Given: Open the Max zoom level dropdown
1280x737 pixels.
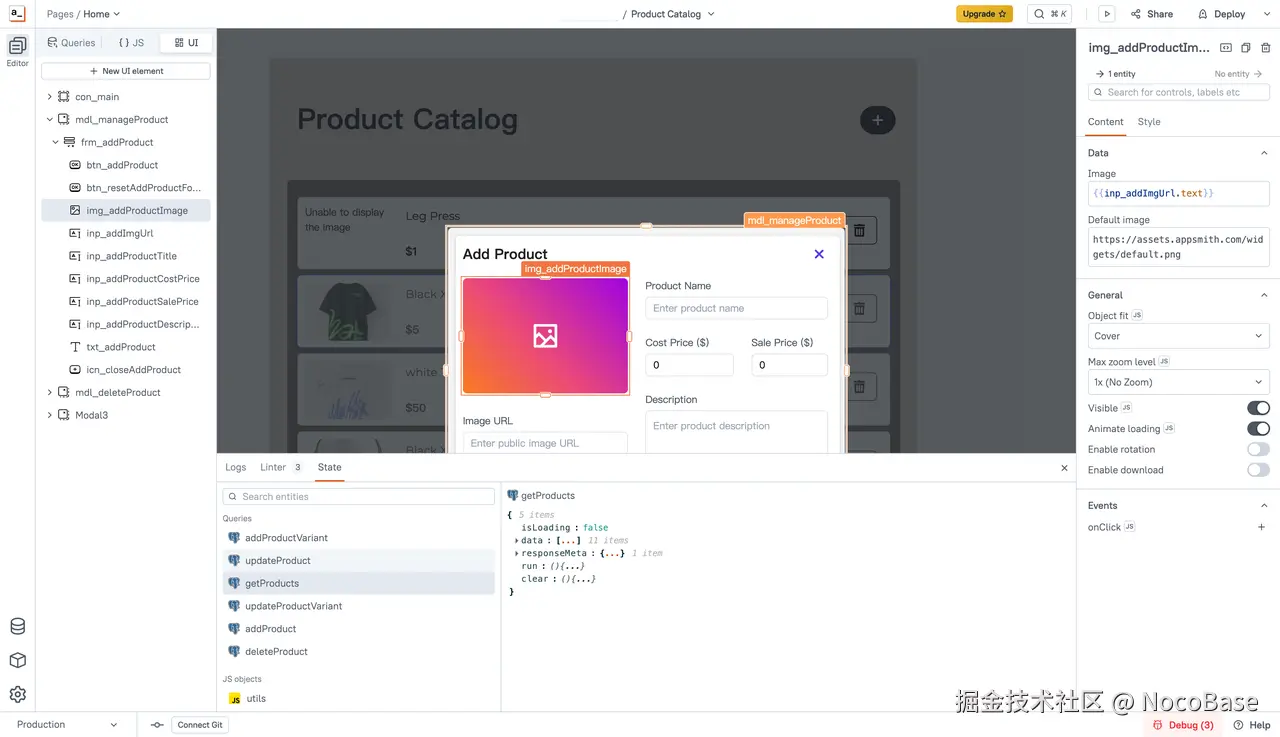Looking at the screenshot, I should [1178, 382].
